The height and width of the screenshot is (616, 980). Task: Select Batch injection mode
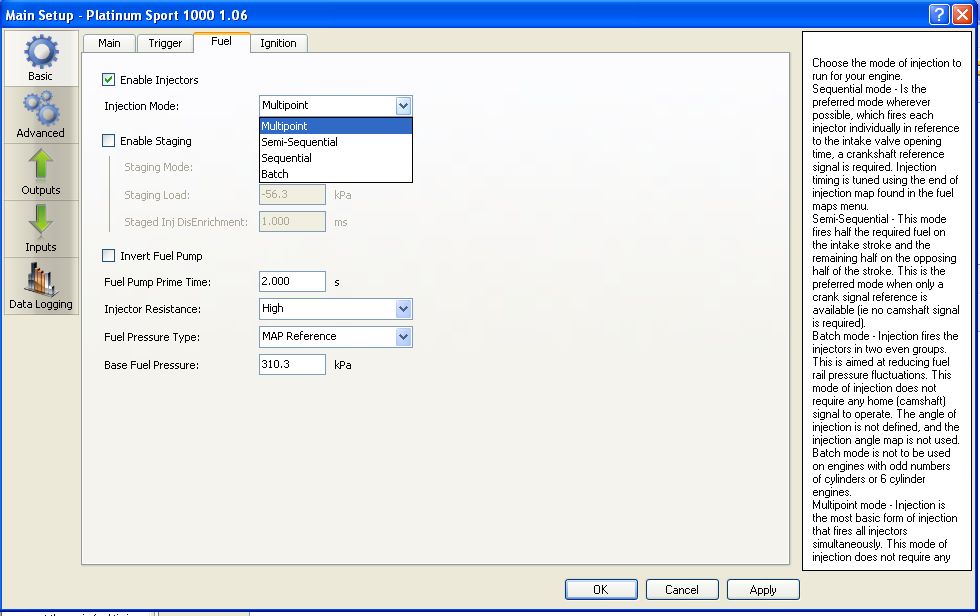point(336,174)
